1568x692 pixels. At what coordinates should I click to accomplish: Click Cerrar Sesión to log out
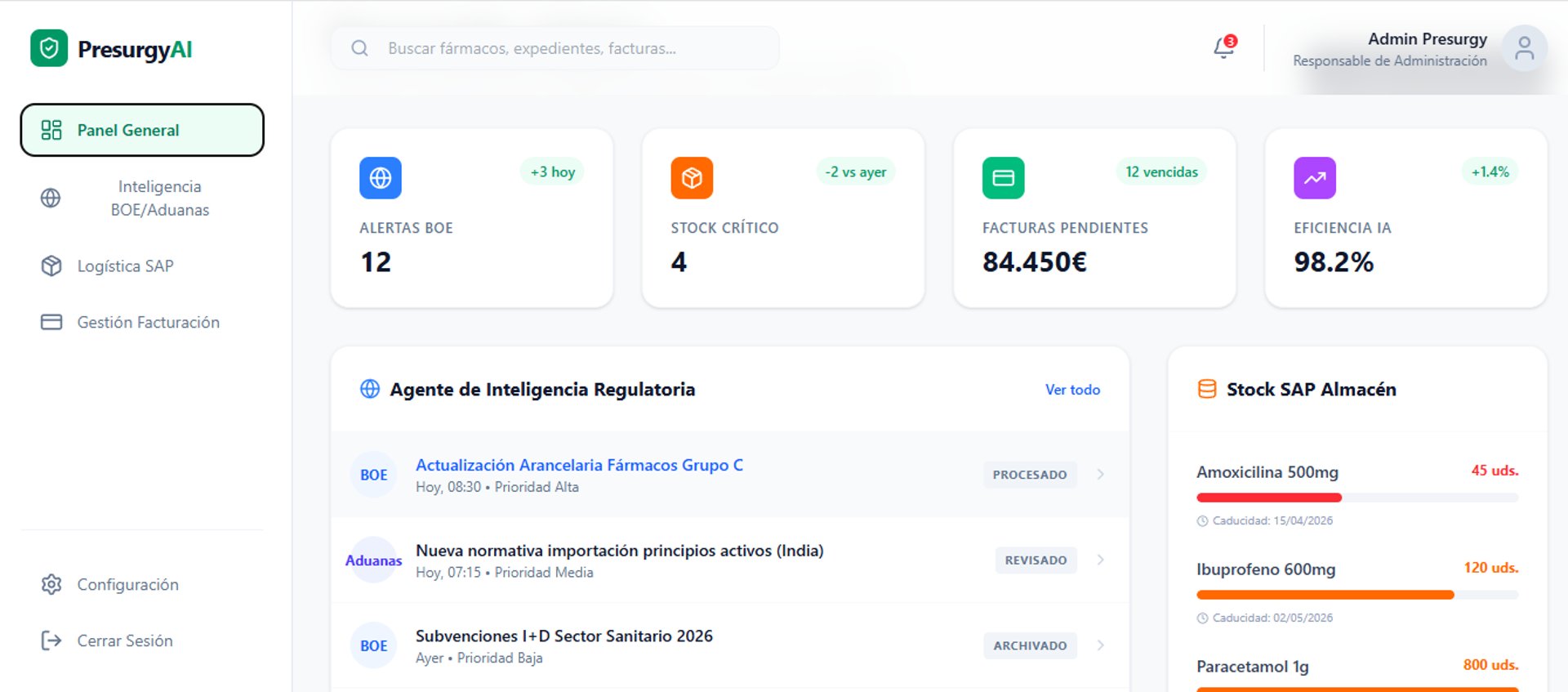124,641
